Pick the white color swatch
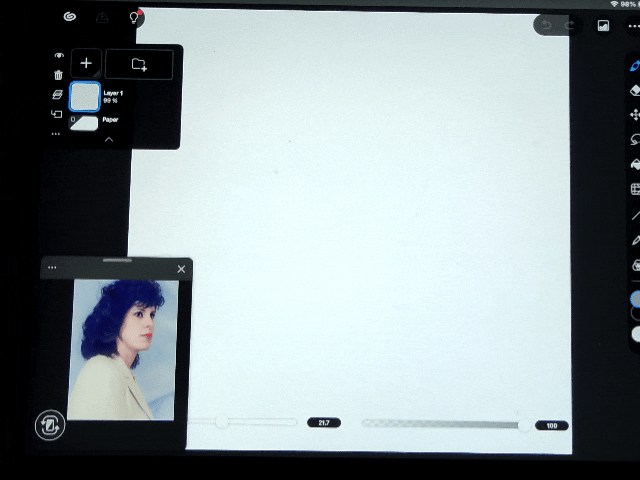 coord(636,334)
